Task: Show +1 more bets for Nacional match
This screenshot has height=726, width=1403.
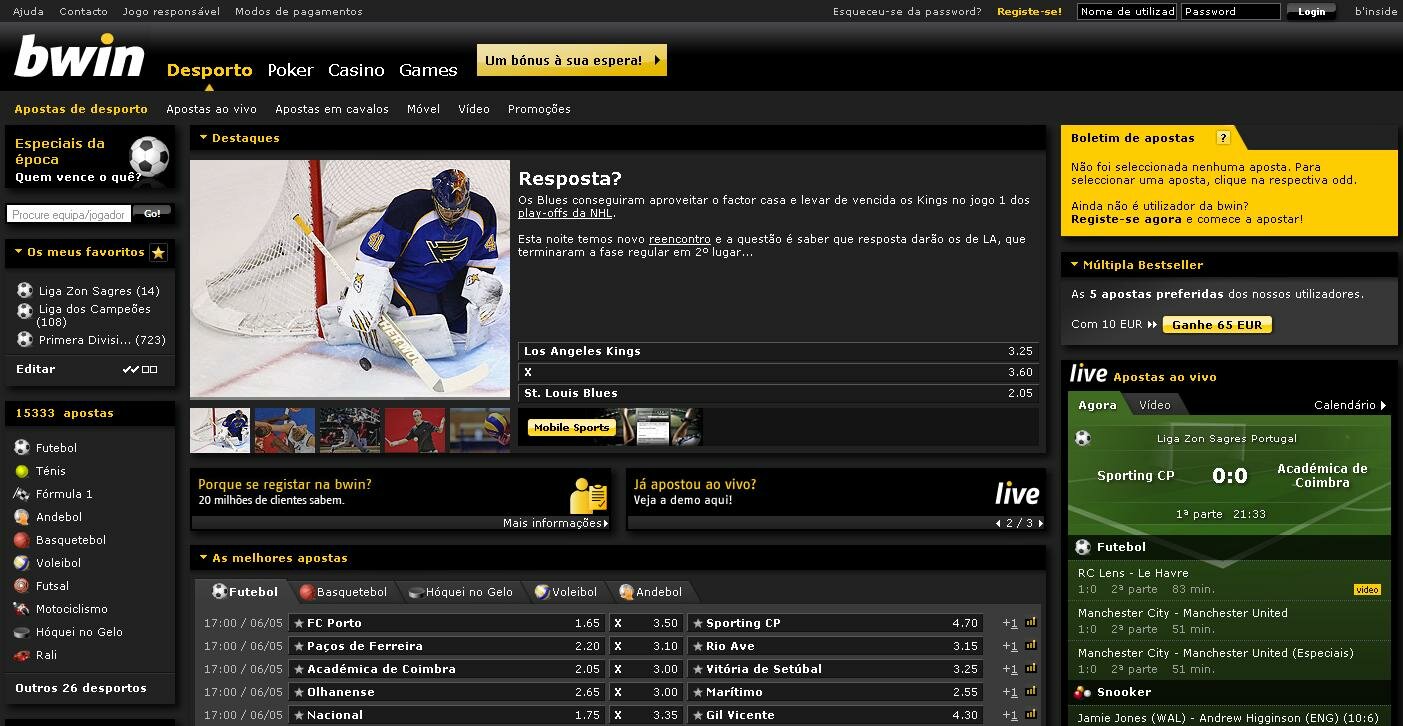Action: [1010, 715]
